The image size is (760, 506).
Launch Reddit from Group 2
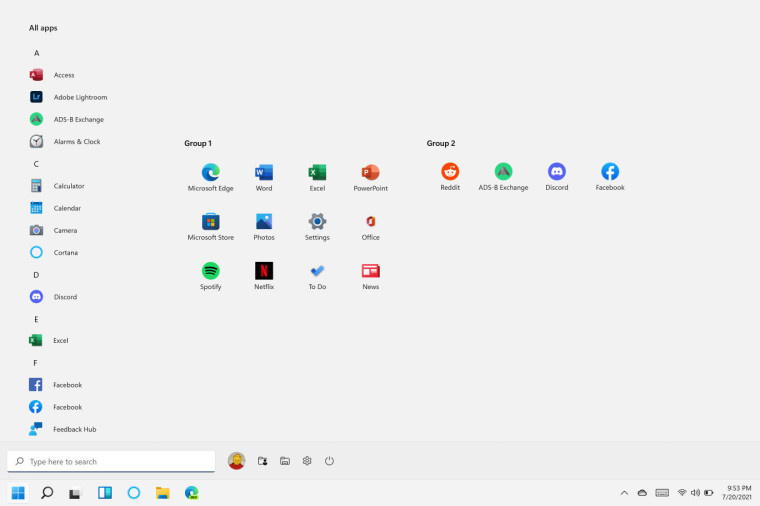click(450, 176)
